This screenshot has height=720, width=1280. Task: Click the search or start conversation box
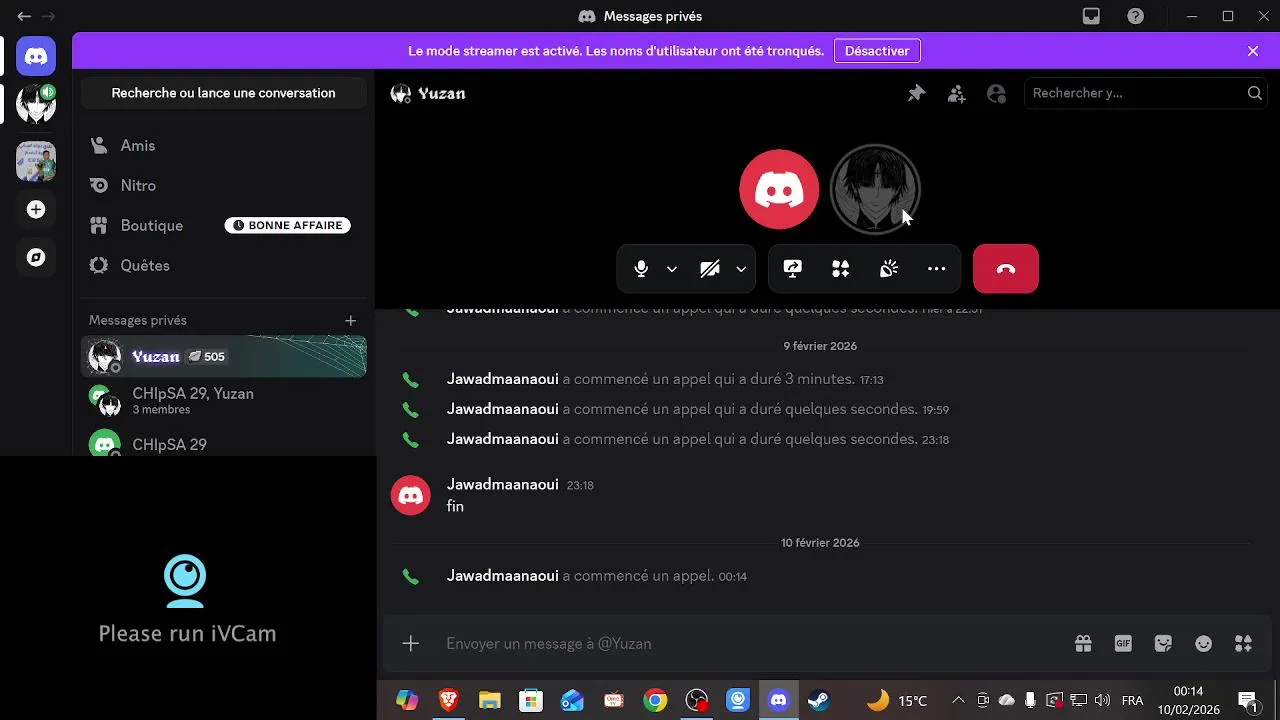pos(223,93)
